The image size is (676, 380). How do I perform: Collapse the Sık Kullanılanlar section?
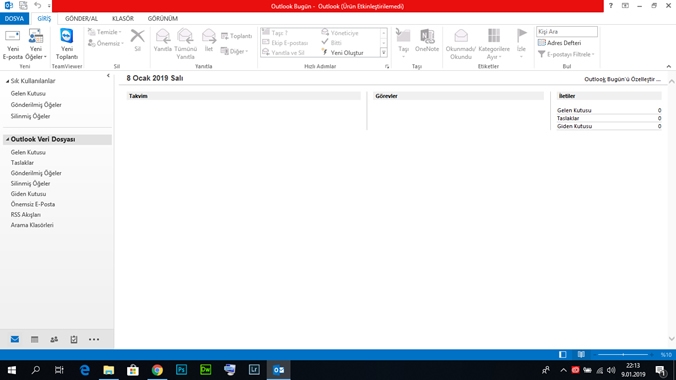click(7, 81)
